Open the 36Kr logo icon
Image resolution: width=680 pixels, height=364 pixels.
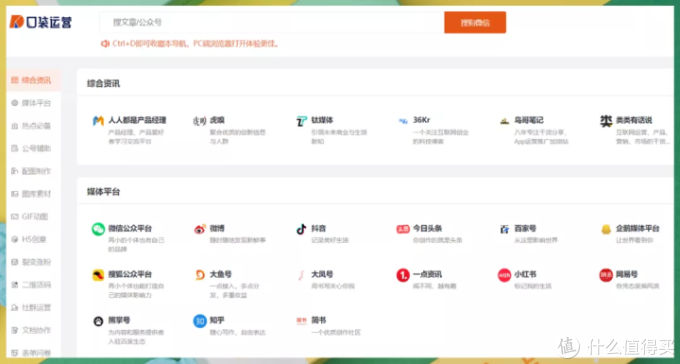tap(403, 121)
